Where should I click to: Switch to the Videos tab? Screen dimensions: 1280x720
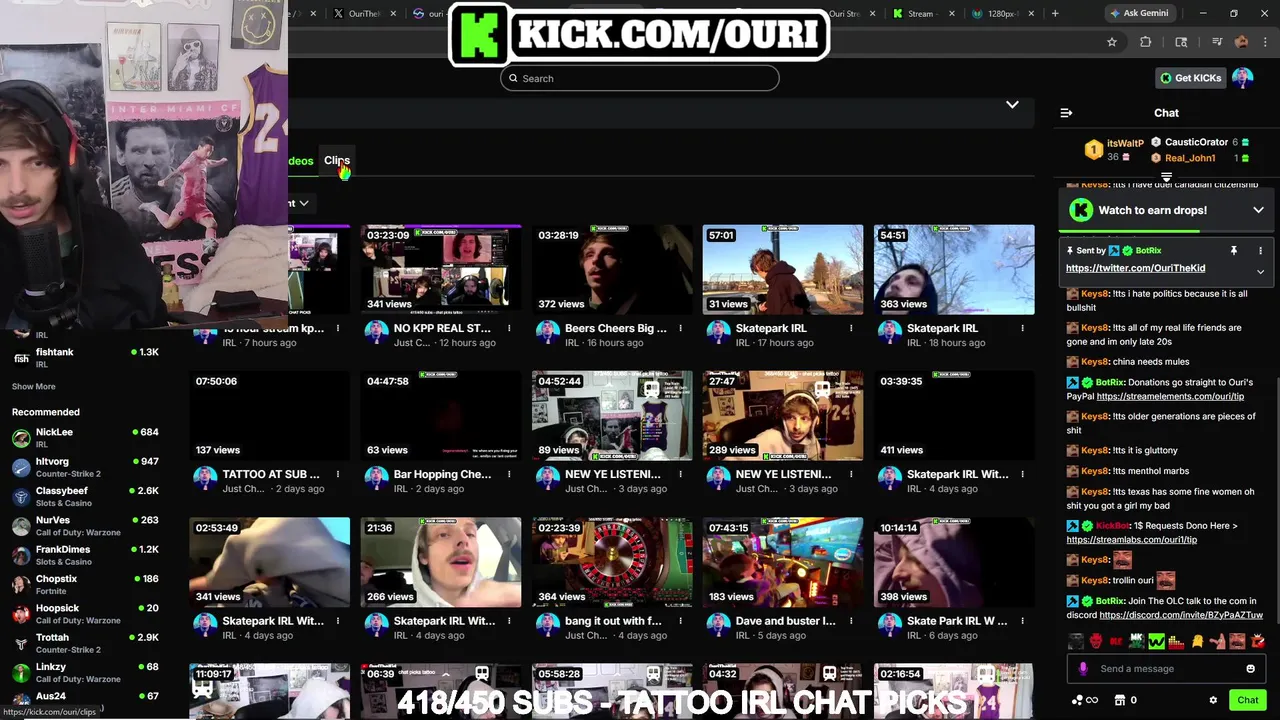[301, 160]
